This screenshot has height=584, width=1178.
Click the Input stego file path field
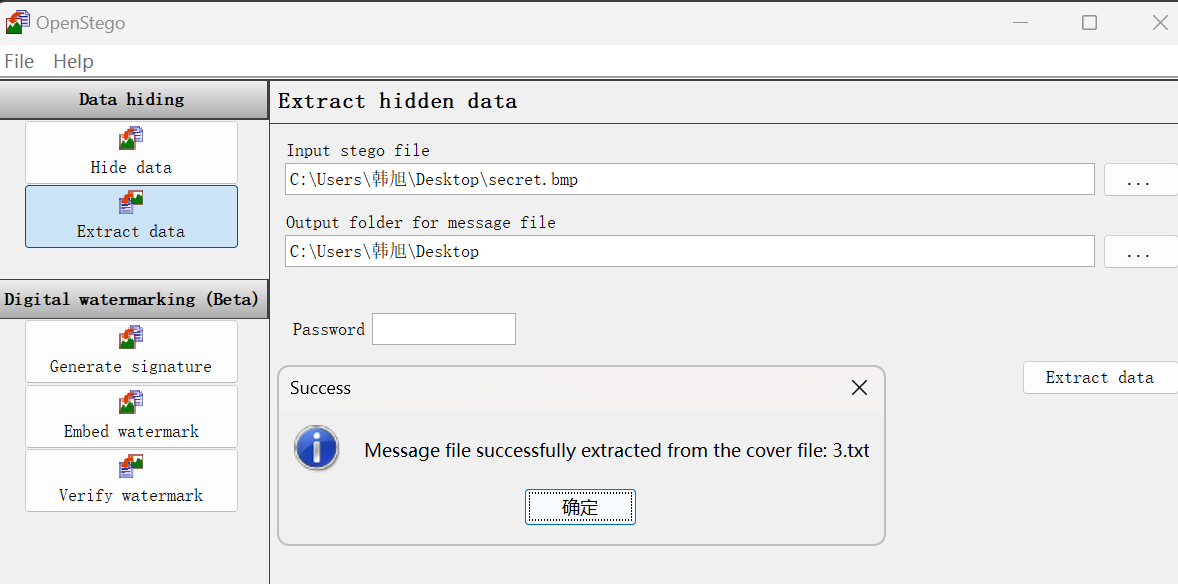689,180
